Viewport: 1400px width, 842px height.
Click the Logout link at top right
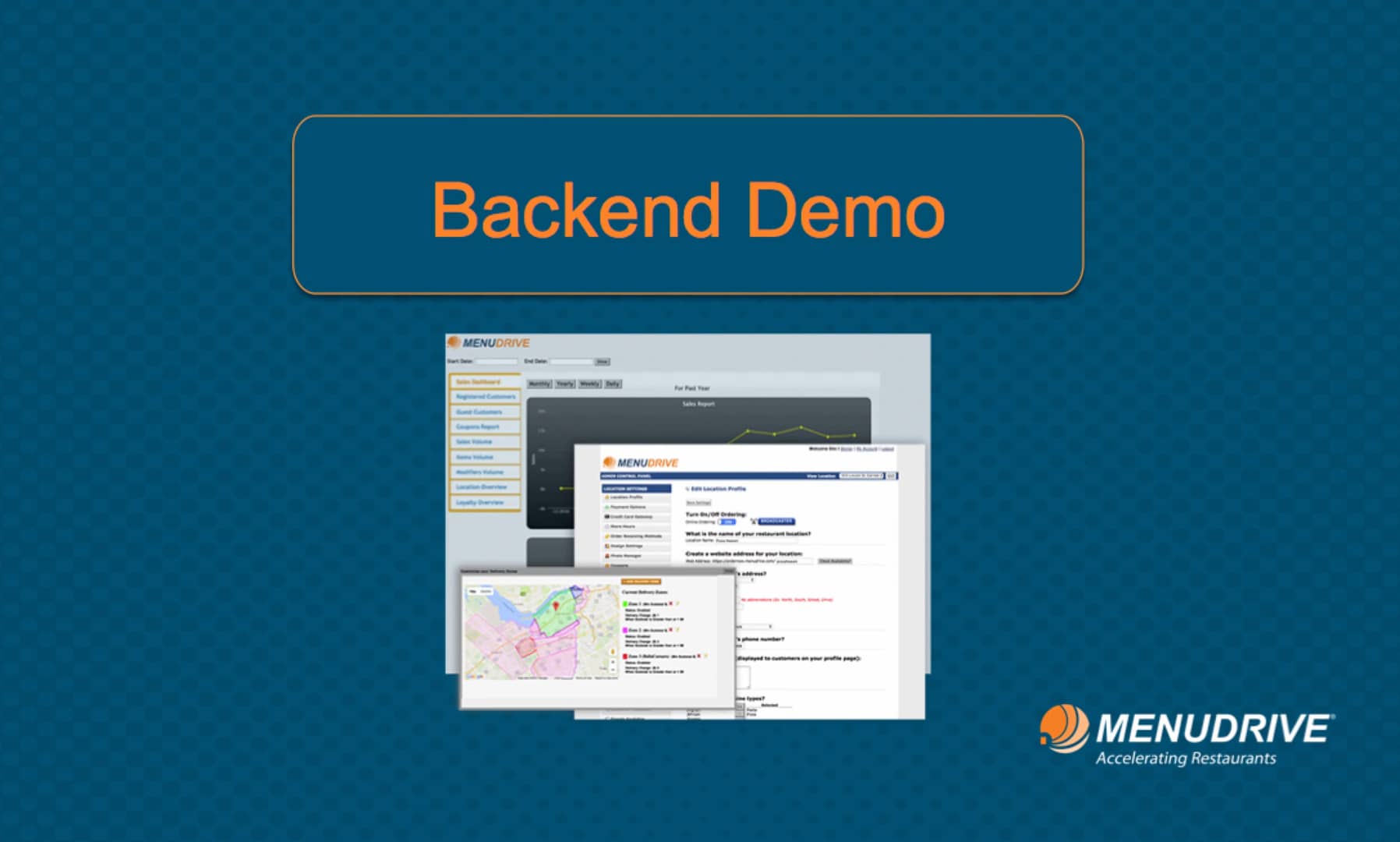point(887,449)
